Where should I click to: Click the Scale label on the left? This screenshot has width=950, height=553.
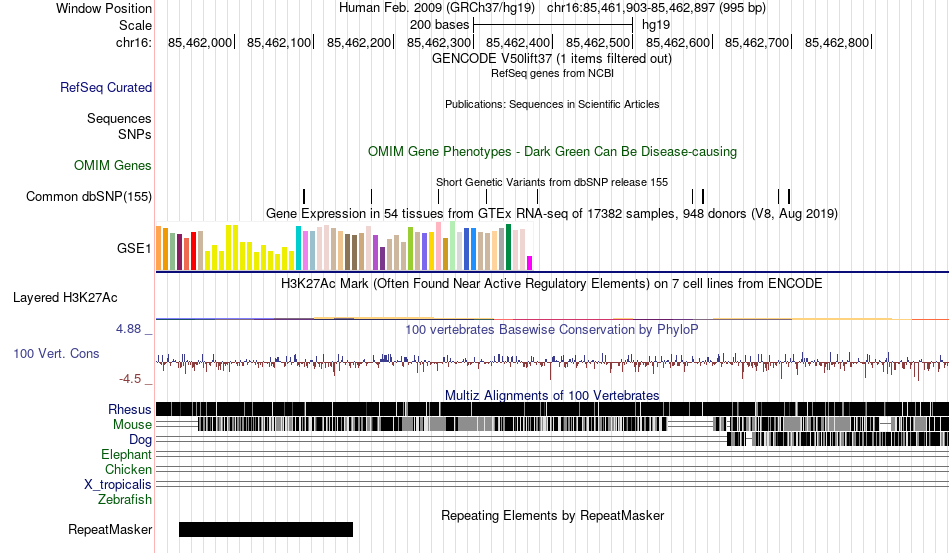[x=135, y=25]
